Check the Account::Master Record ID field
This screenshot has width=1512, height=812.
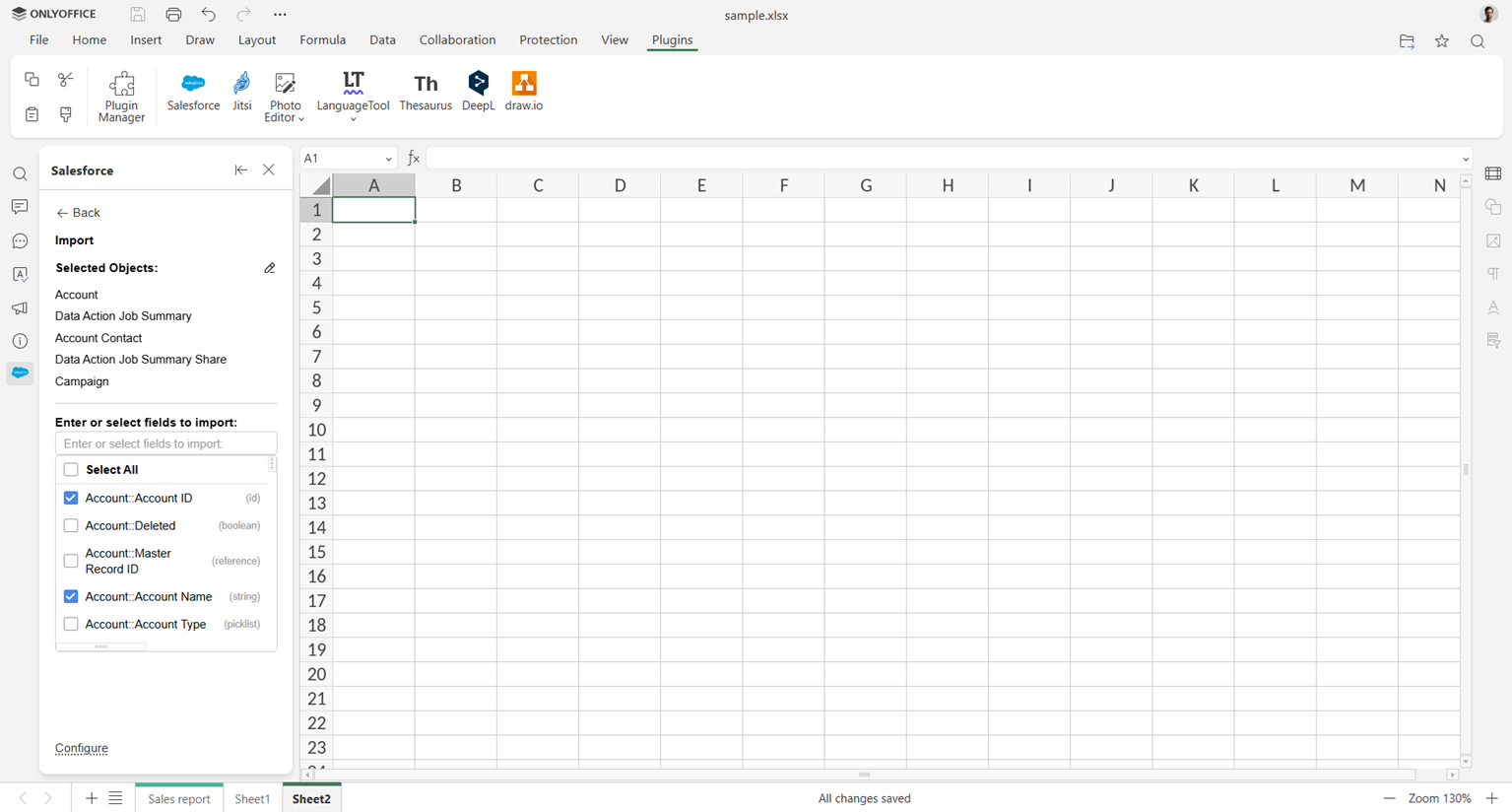(71, 561)
